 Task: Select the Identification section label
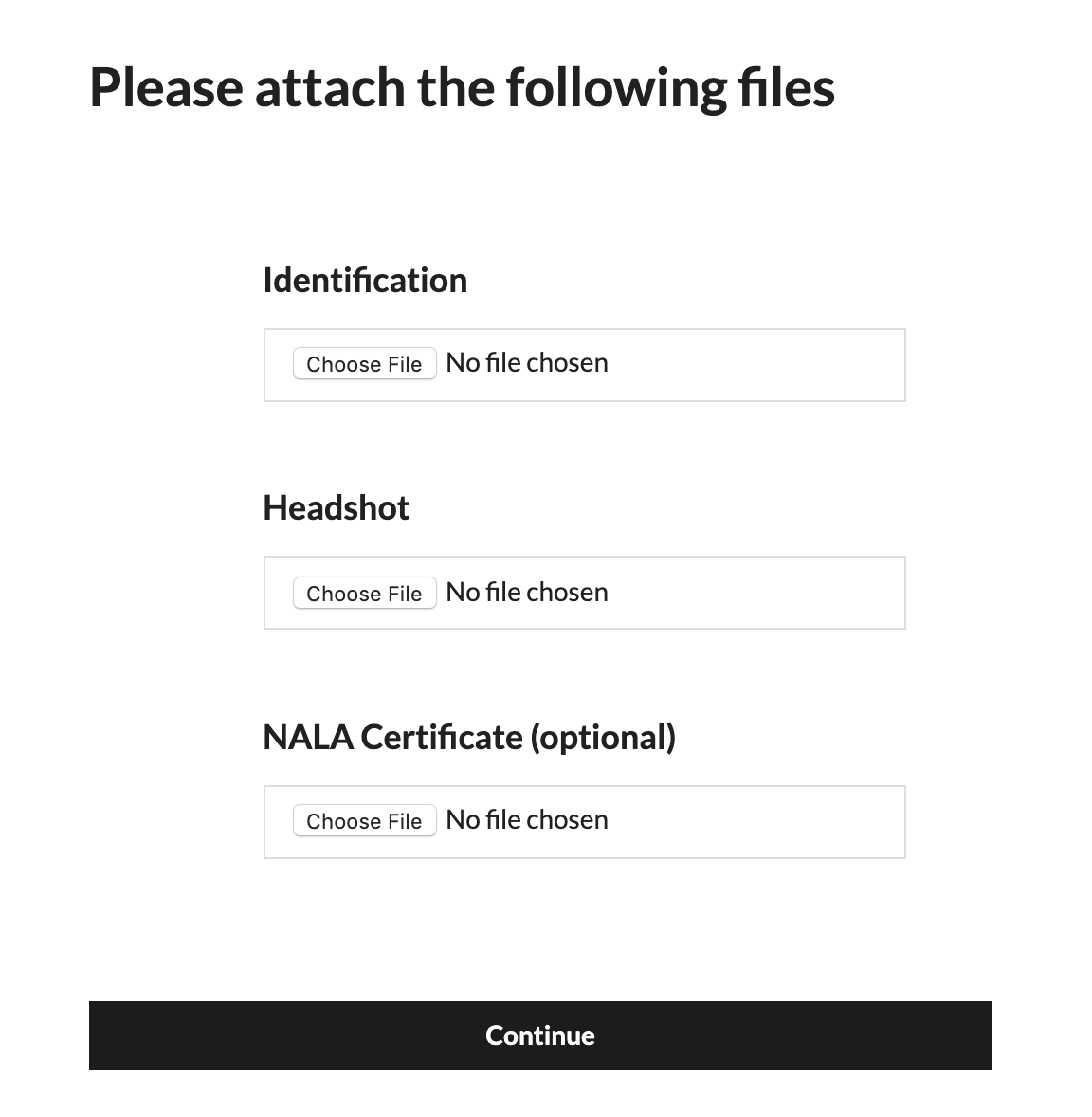(365, 281)
